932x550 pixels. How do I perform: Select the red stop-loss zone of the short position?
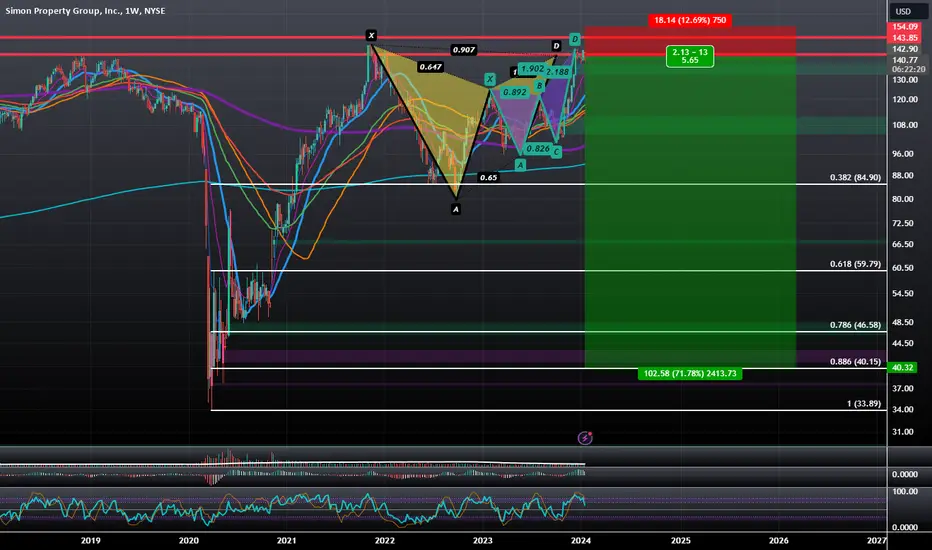point(690,40)
